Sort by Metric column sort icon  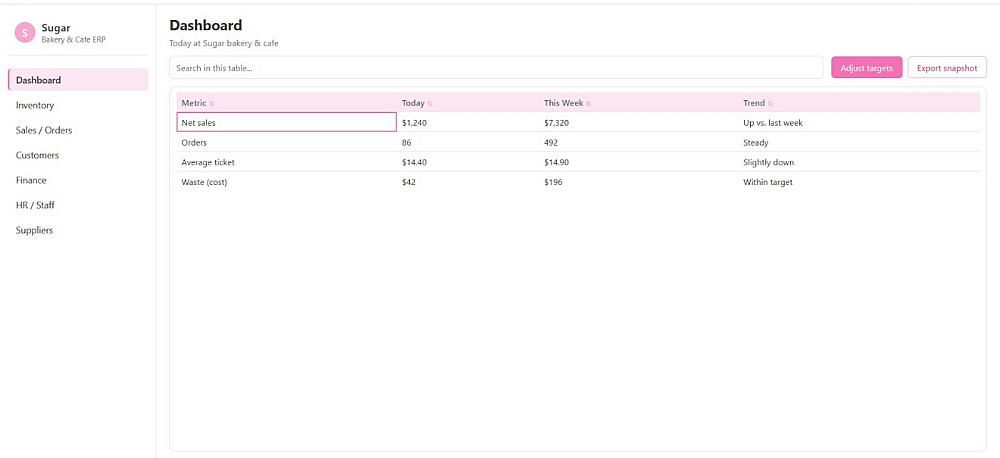[212, 103]
